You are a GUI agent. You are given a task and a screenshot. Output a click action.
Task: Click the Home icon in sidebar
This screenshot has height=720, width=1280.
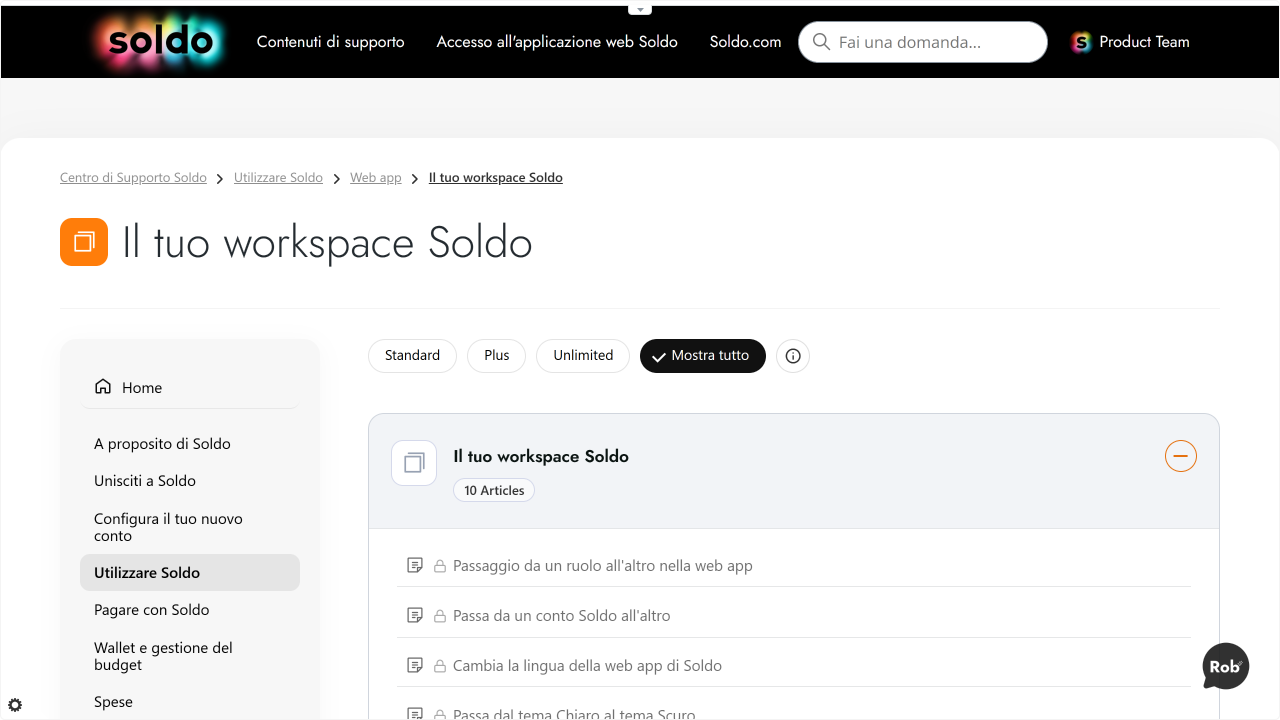(103, 387)
